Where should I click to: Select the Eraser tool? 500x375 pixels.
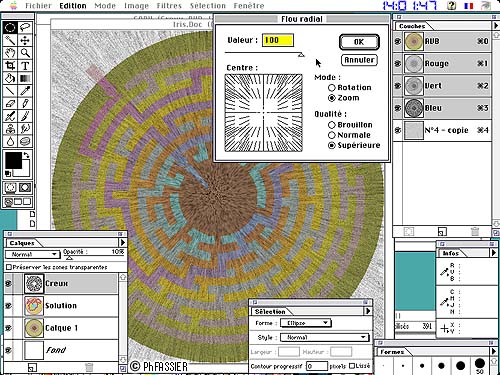[10, 103]
